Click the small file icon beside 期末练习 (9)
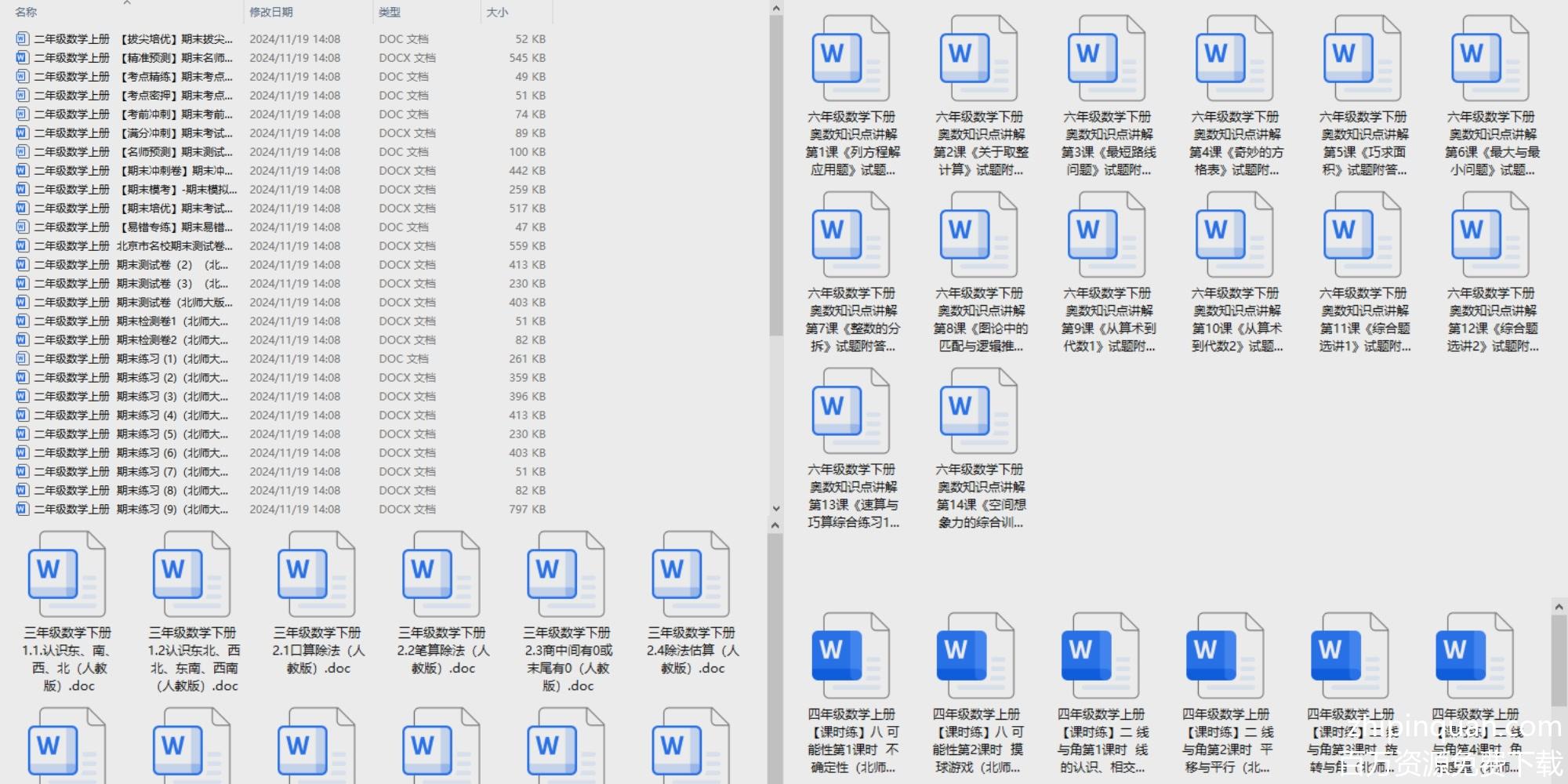1568x784 pixels. [22, 509]
